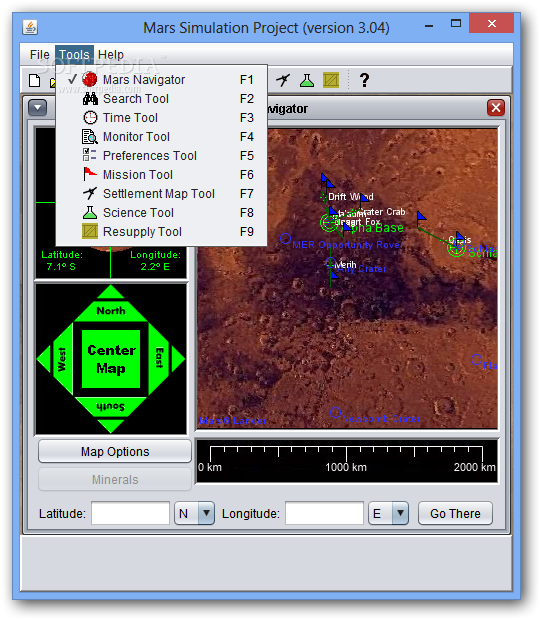Click the Map Options button

tap(115, 451)
